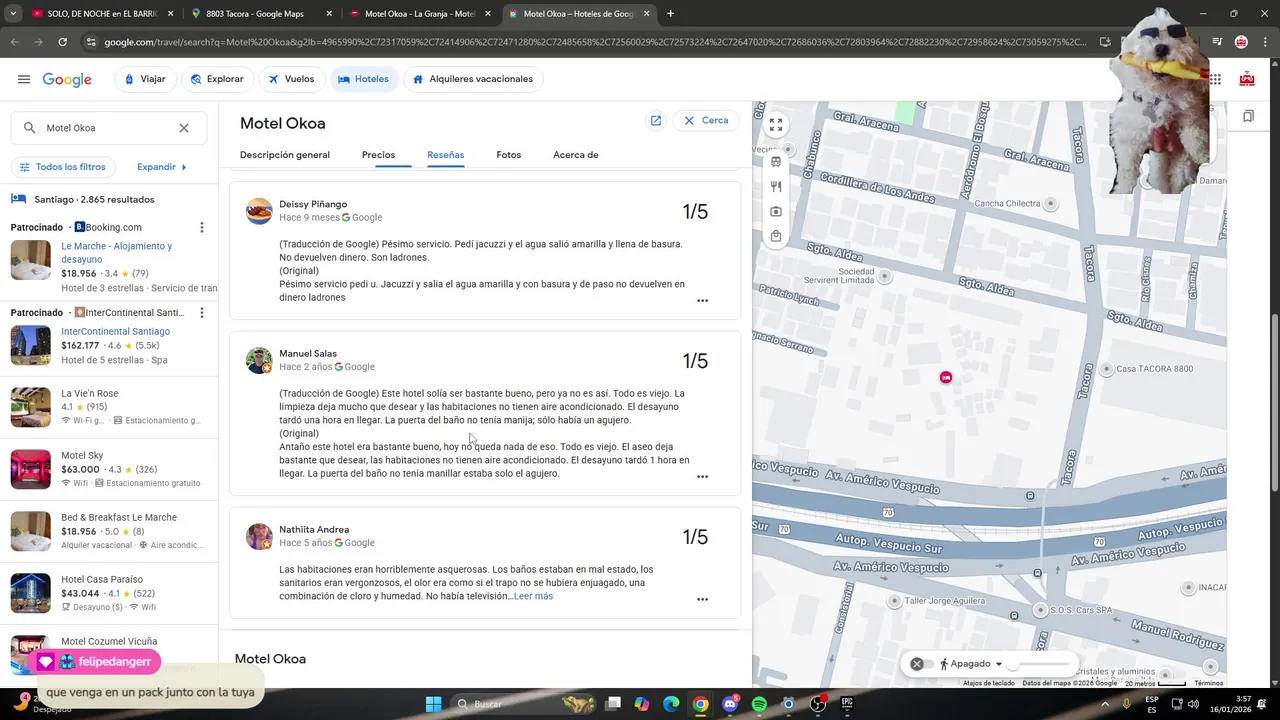Open Precios tab
The image size is (1280, 720).
coord(378,155)
